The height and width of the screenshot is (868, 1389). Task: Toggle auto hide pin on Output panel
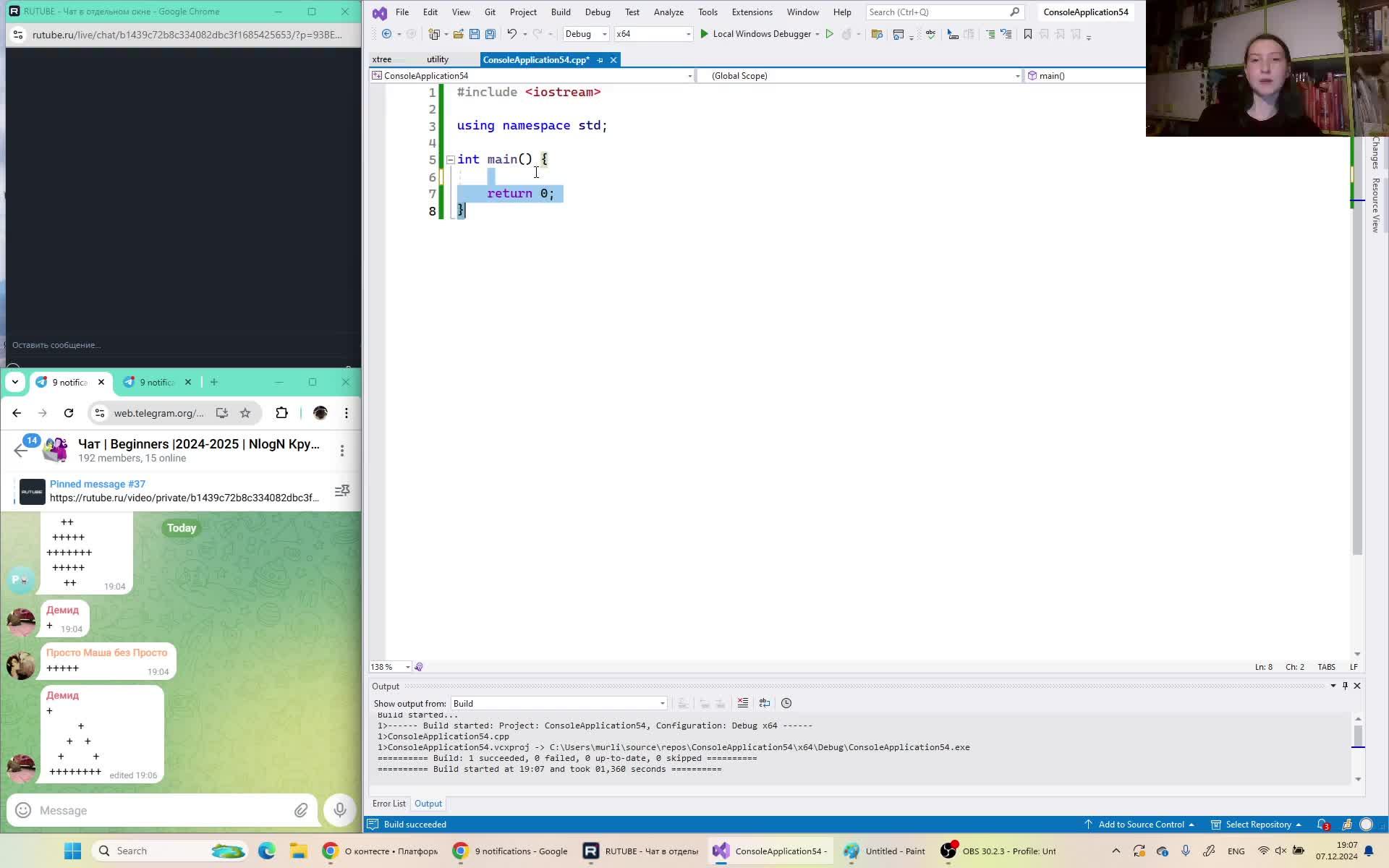click(x=1345, y=686)
